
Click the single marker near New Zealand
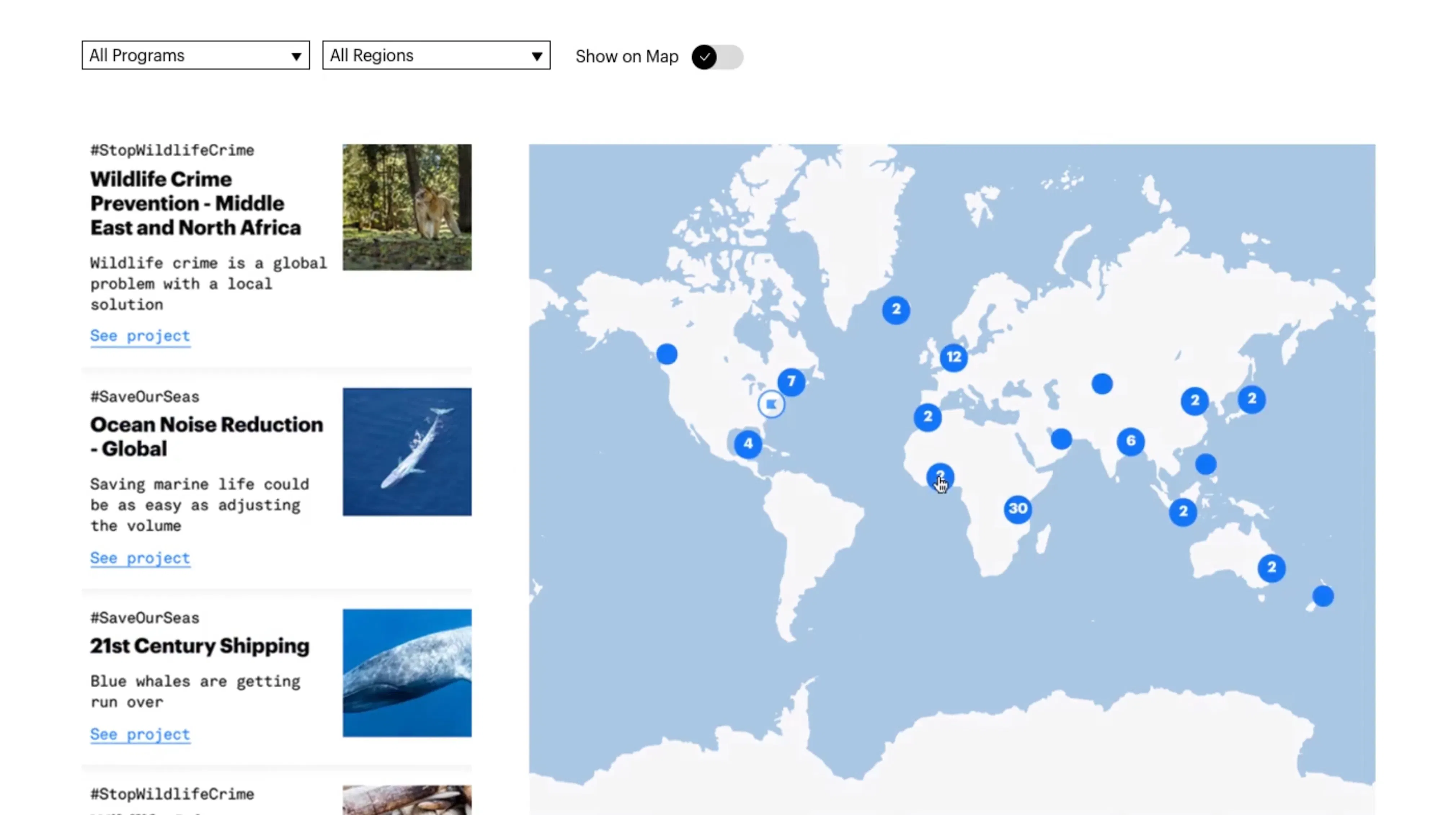click(x=1323, y=596)
